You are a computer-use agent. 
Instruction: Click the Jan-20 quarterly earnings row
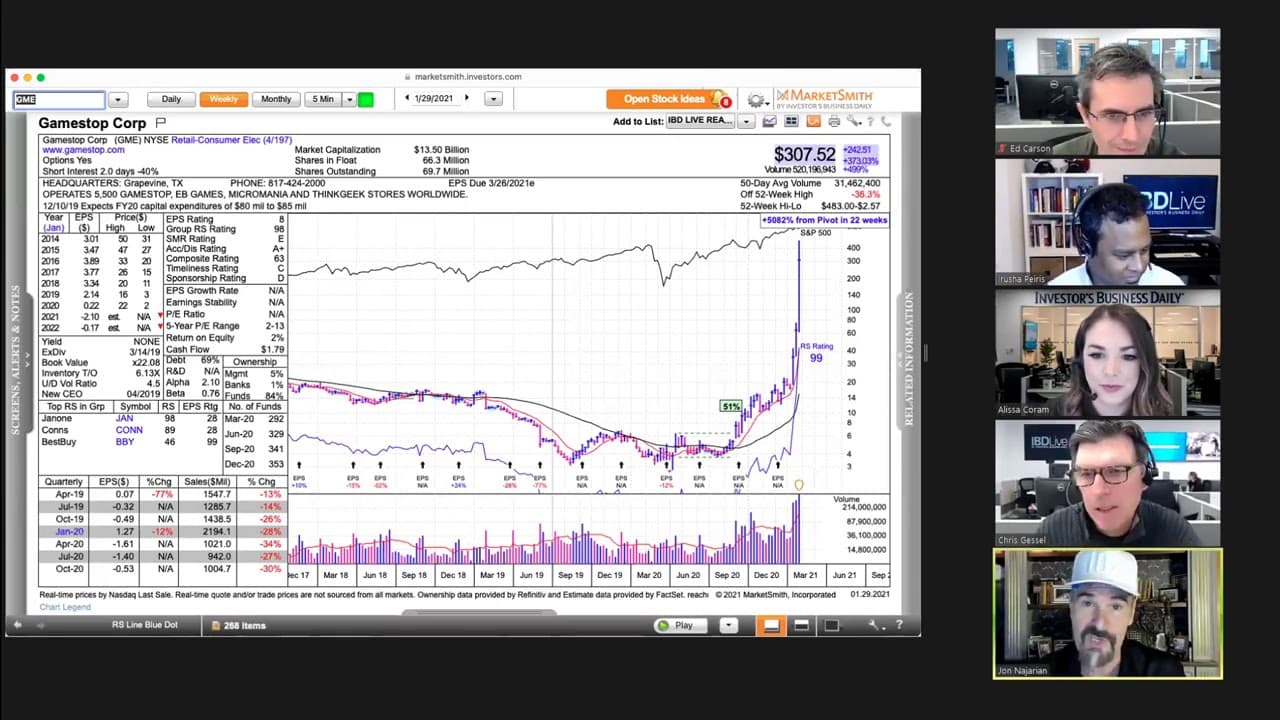click(x=162, y=532)
